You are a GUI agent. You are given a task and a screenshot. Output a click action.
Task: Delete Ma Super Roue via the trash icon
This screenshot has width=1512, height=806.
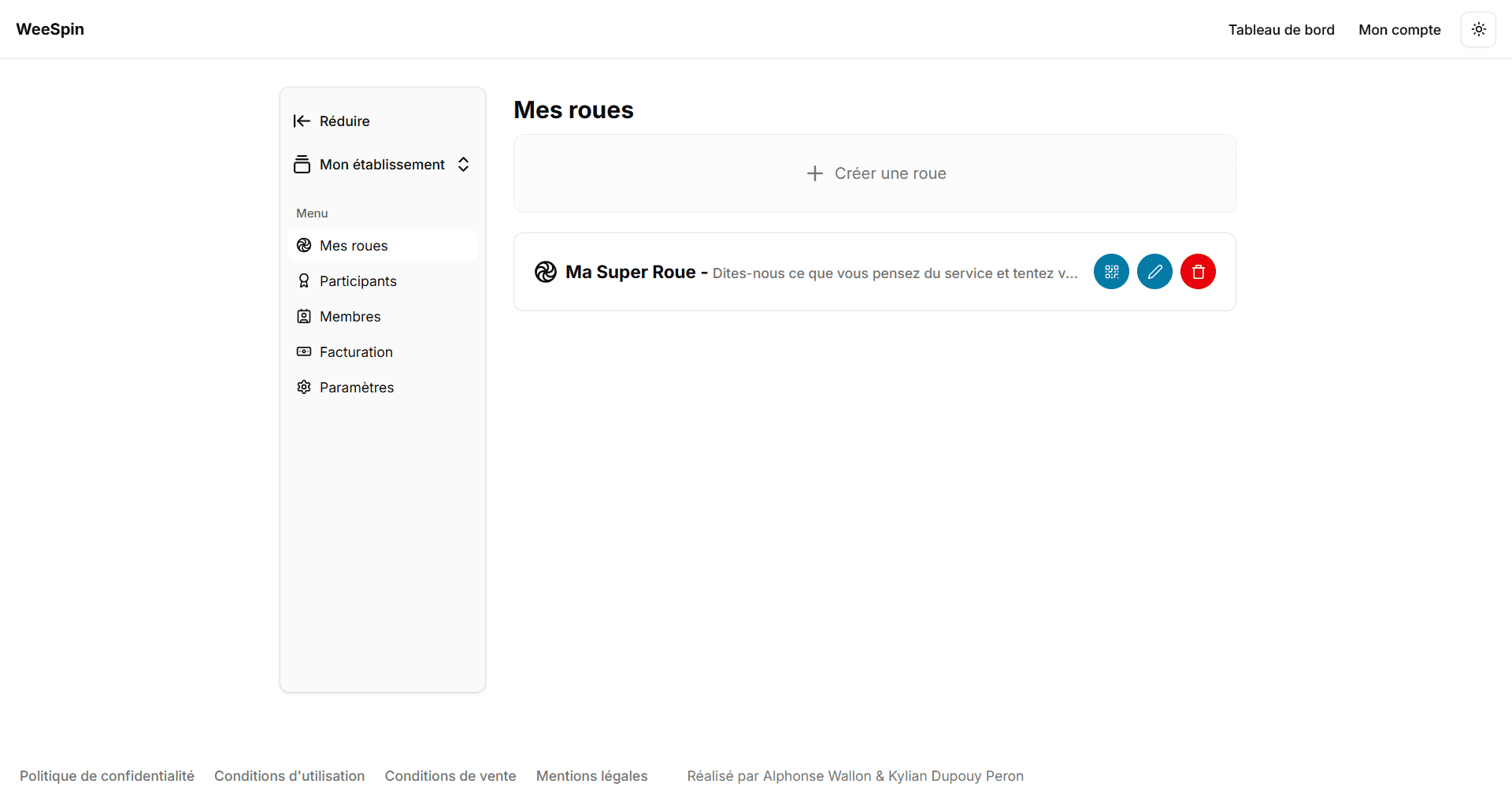pyautogui.click(x=1198, y=271)
